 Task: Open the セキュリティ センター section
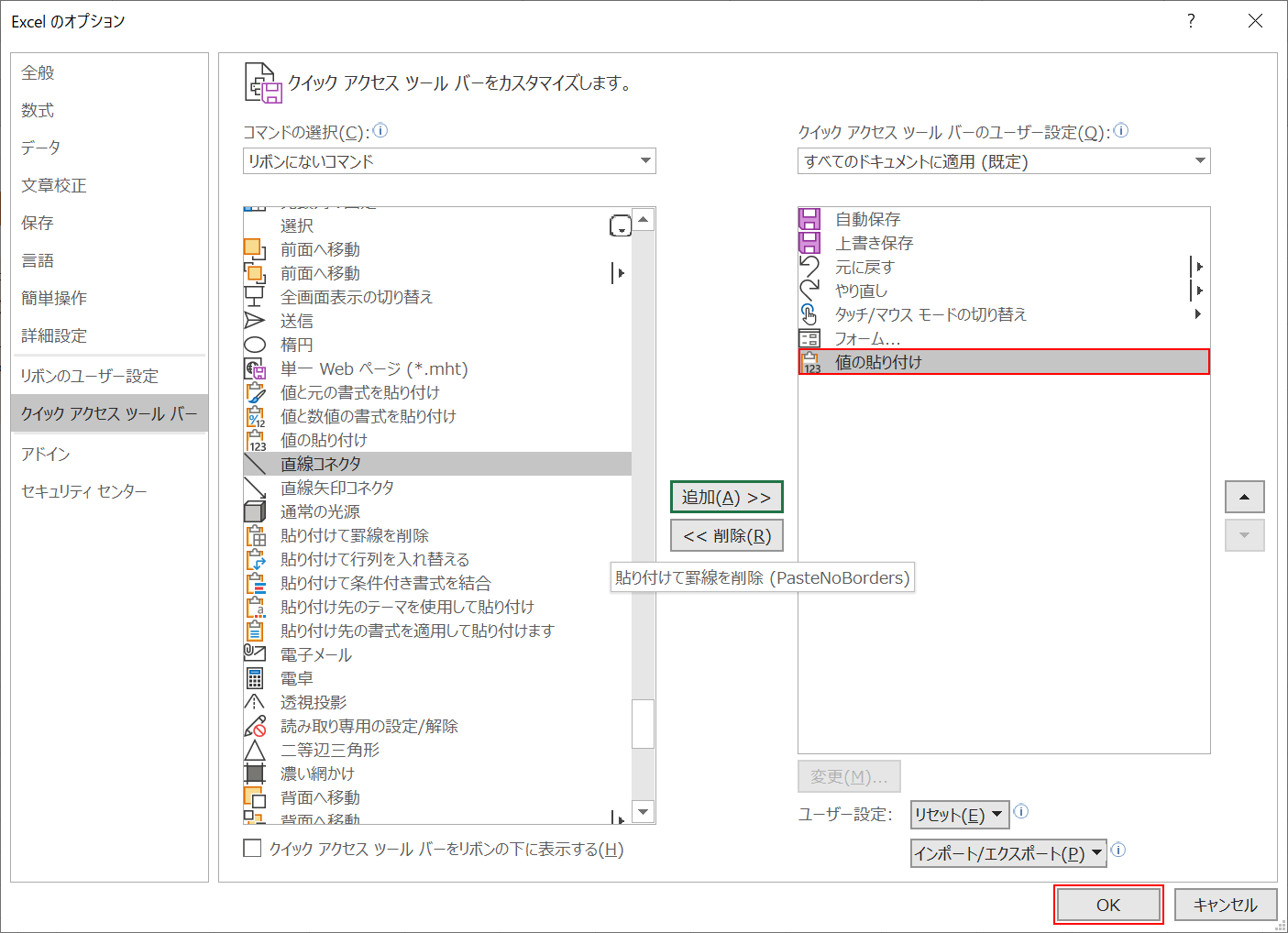tap(83, 490)
